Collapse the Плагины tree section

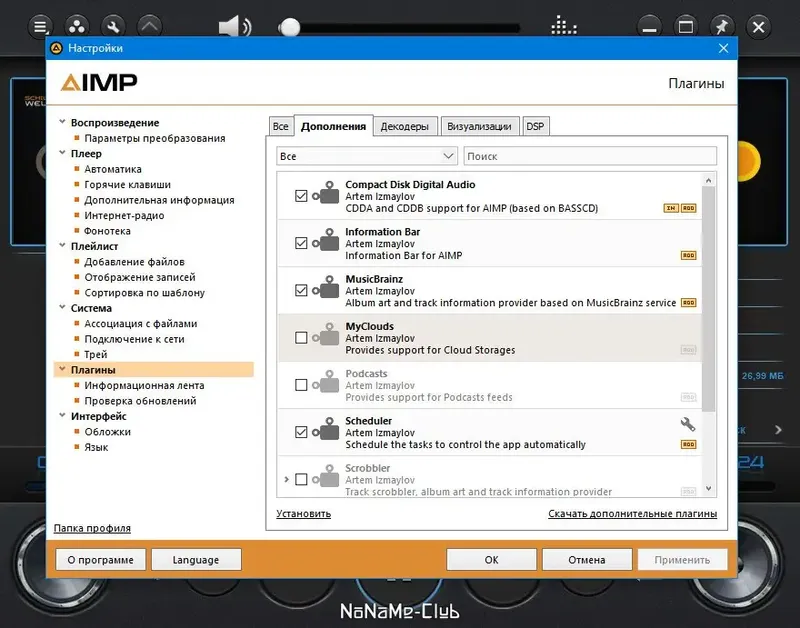[62, 369]
